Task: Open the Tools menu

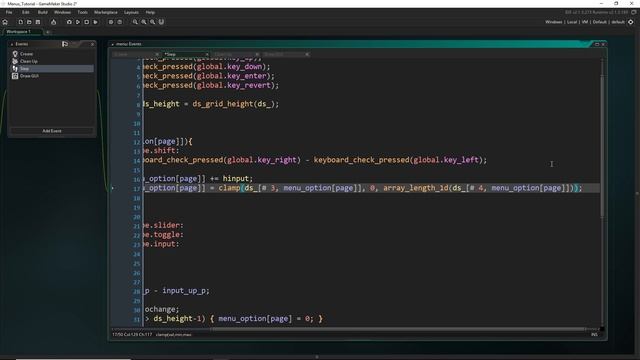Action: pos(82,12)
